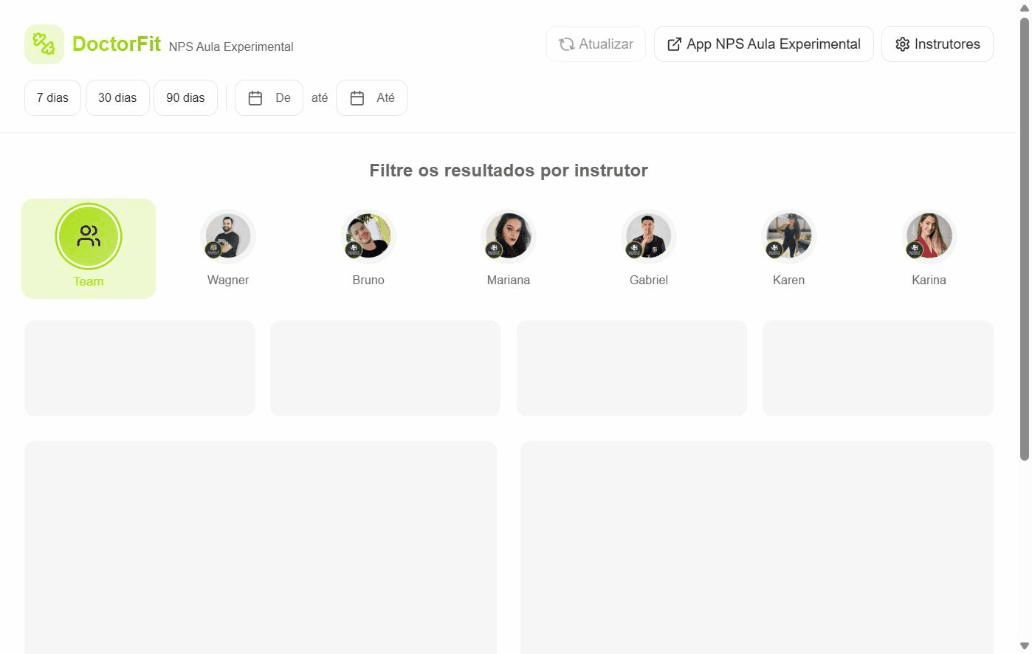
Task: Select the 90 dias period filter
Action: point(186,98)
